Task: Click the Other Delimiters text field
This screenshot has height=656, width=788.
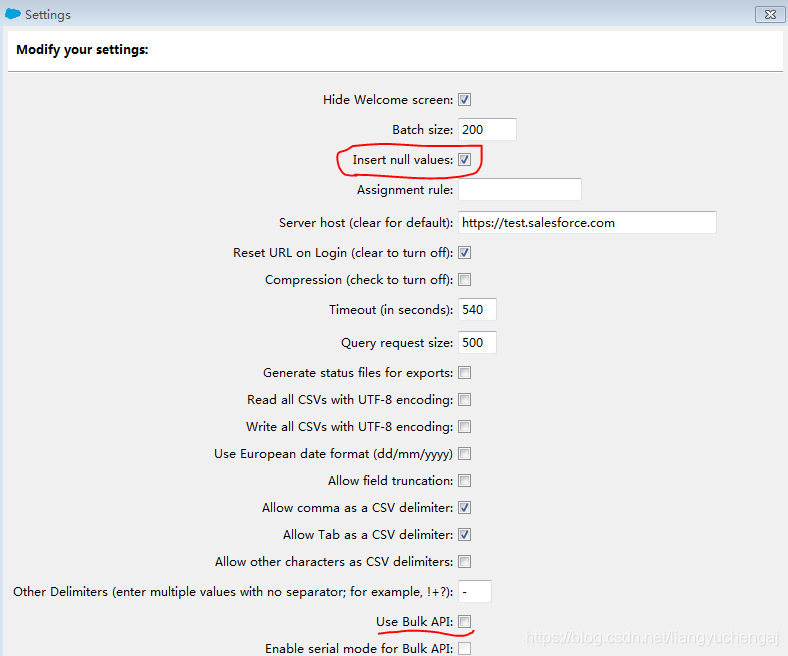Action: (x=474, y=592)
